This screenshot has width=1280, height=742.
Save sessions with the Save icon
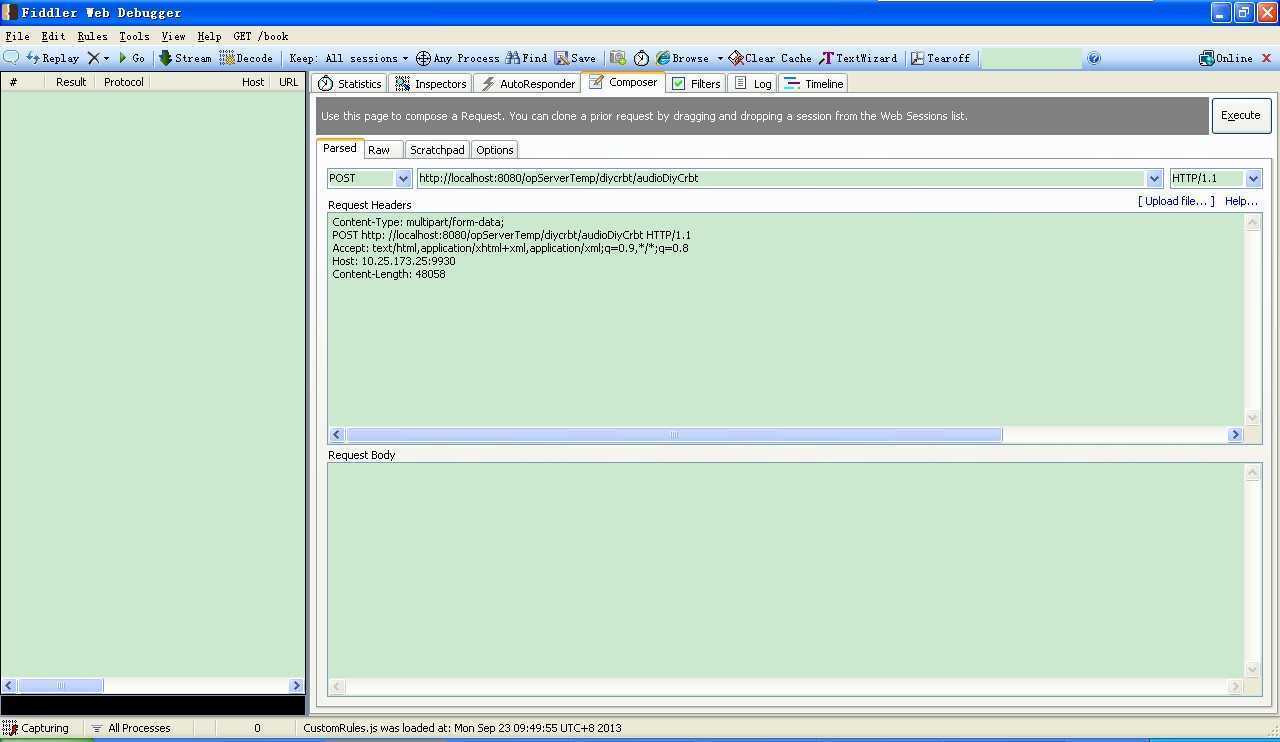(x=575, y=58)
